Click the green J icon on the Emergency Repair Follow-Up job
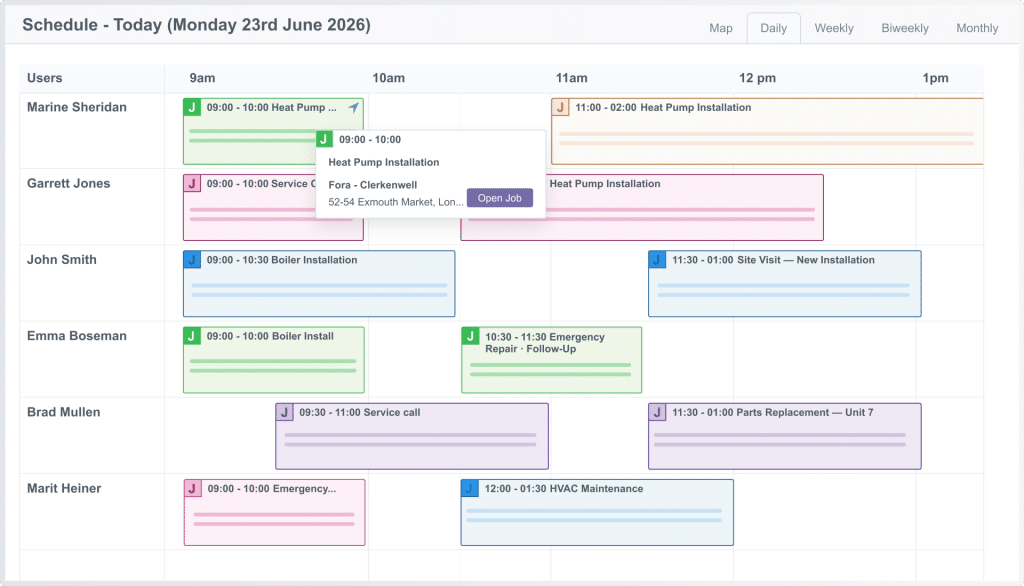Image resolution: width=1024 pixels, height=586 pixels. click(x=470, y=336)
